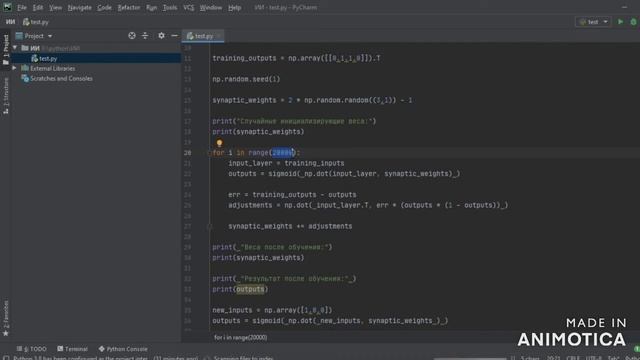The width and height of the screenshot is (640, 360).
Task: Open the File menu
Action: coord(22,7)
